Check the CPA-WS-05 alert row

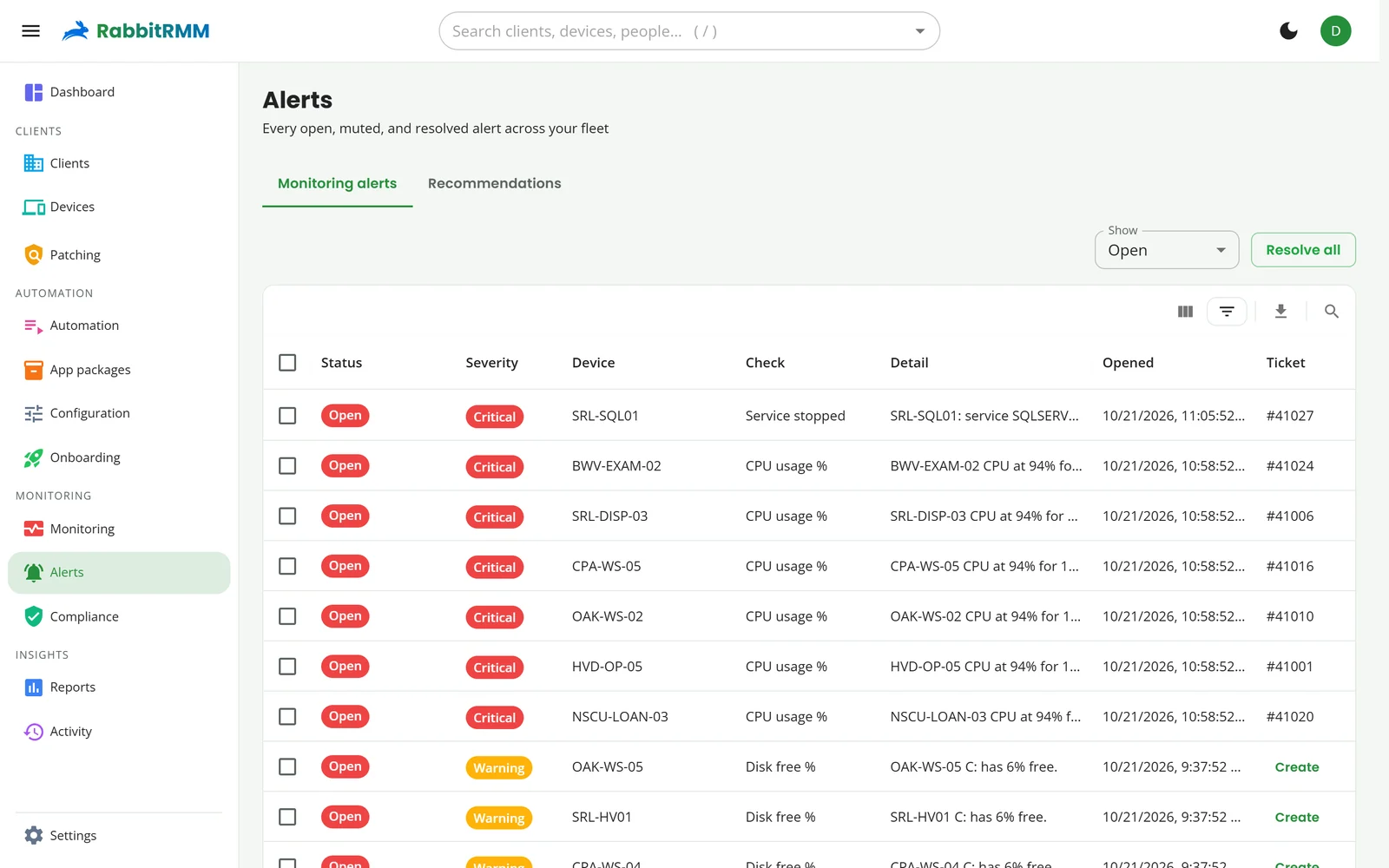(x=287, y=566)
